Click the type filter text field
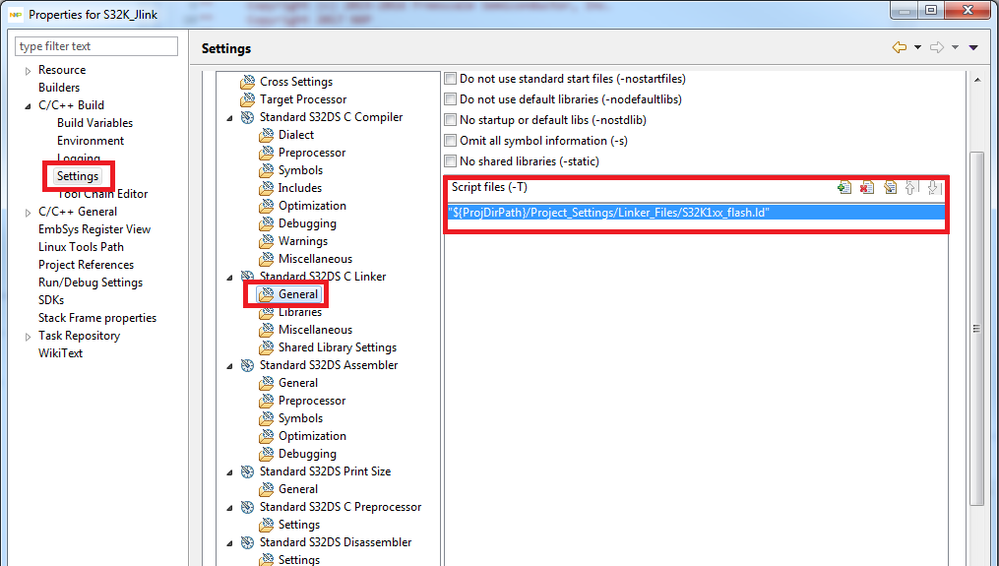 [96, 46]
